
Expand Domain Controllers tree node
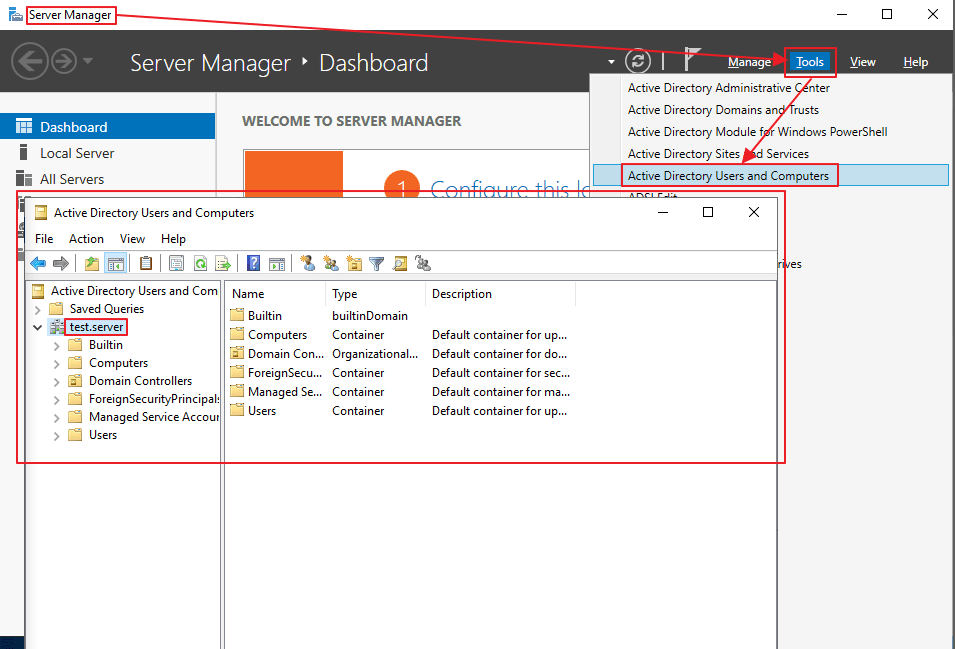pos(57,382)
